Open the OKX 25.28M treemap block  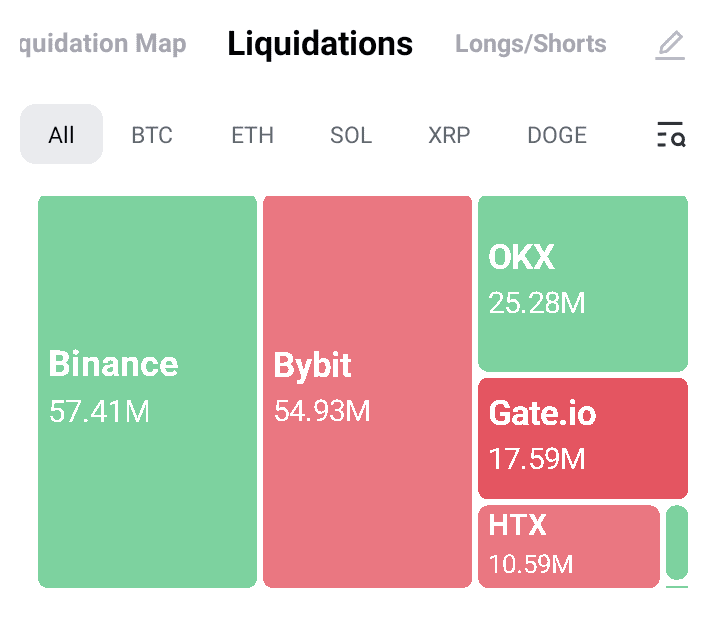click(x=583, y=284)
